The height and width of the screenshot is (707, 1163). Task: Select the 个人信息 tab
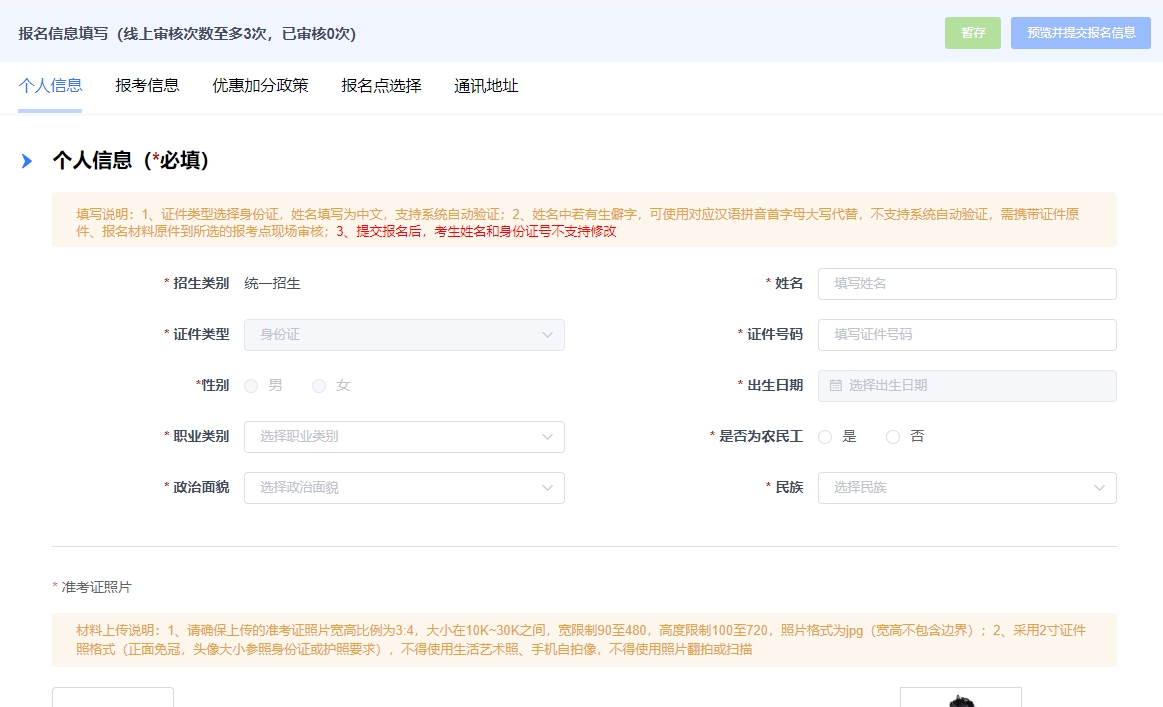pyautogui.click(x=50, y=86)
